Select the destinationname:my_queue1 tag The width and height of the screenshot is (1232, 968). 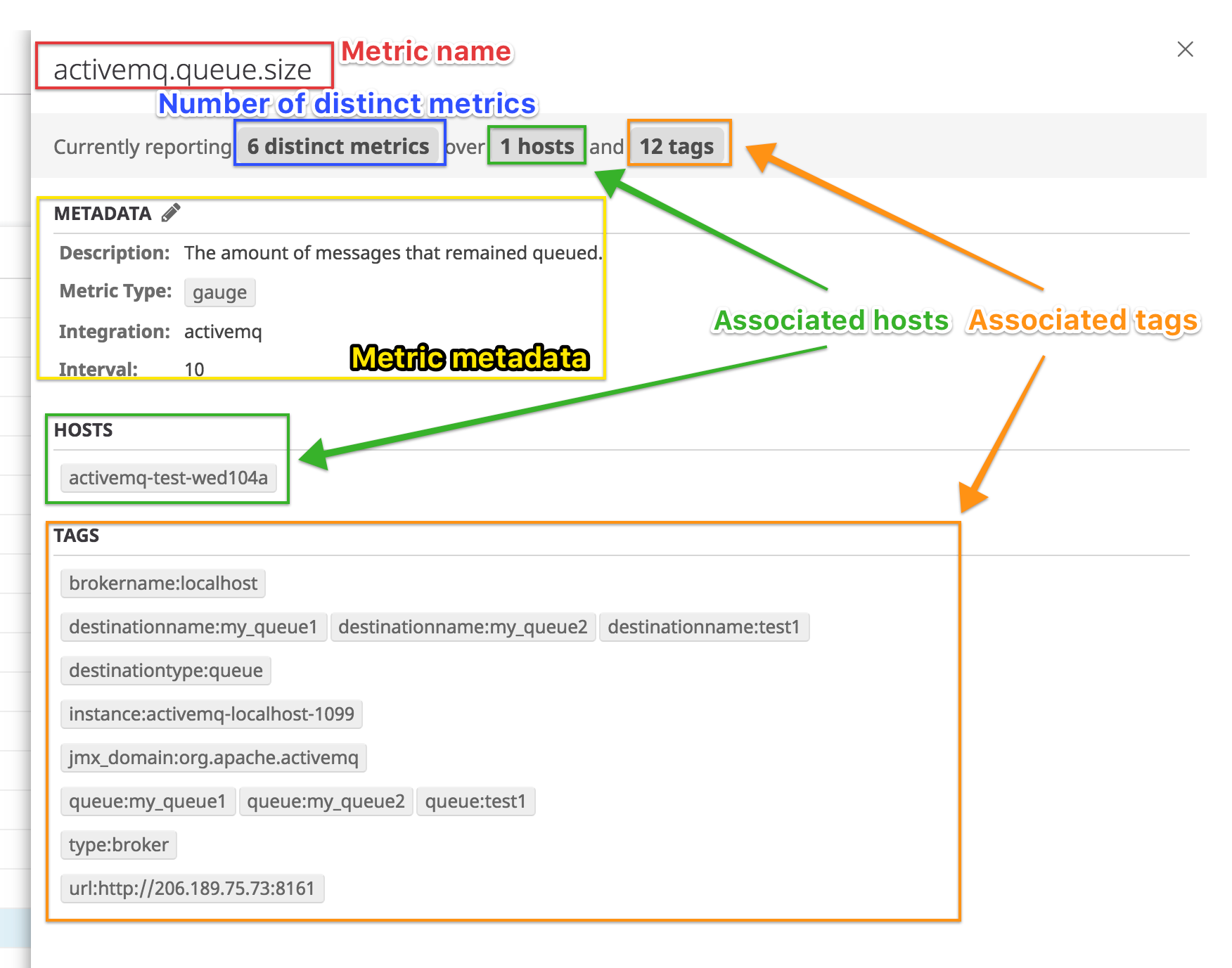coord(193,627)
